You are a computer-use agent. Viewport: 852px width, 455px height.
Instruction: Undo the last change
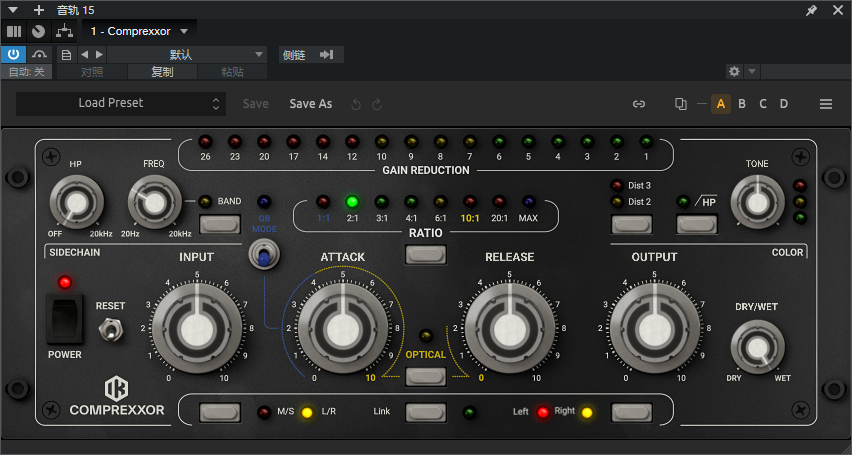click(x=356, y=104)
